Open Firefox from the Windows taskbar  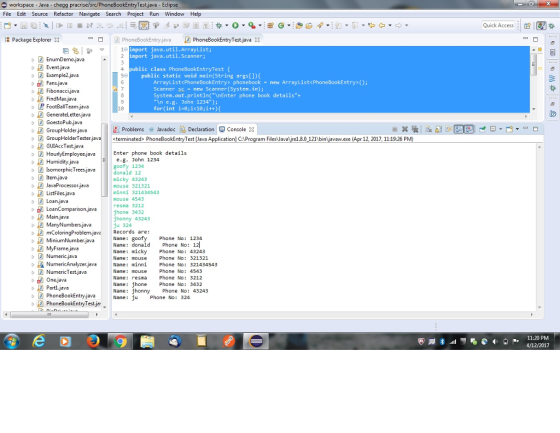tap(93, 342)
